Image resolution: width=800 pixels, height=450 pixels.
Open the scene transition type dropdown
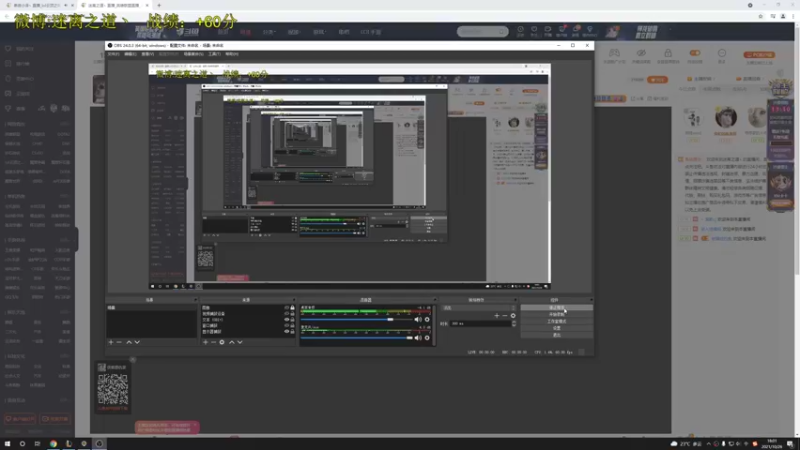tap(479, 308)
